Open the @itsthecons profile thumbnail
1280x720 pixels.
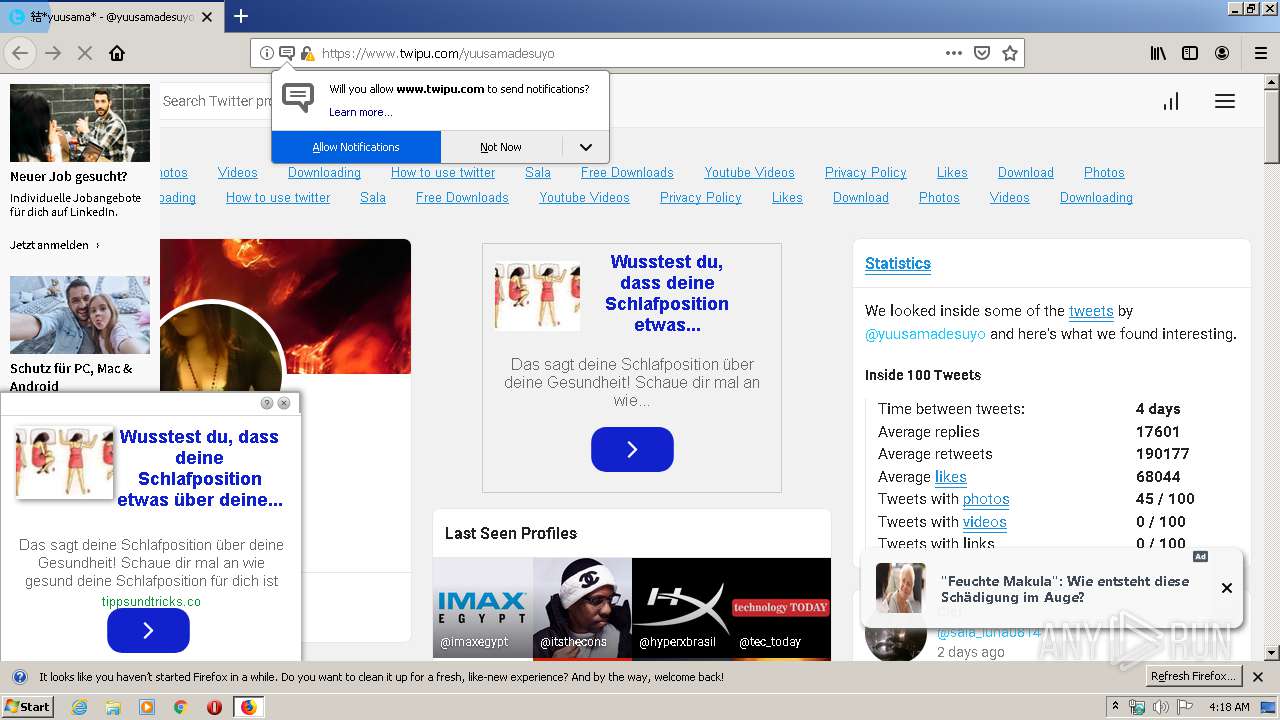point(582,608)
